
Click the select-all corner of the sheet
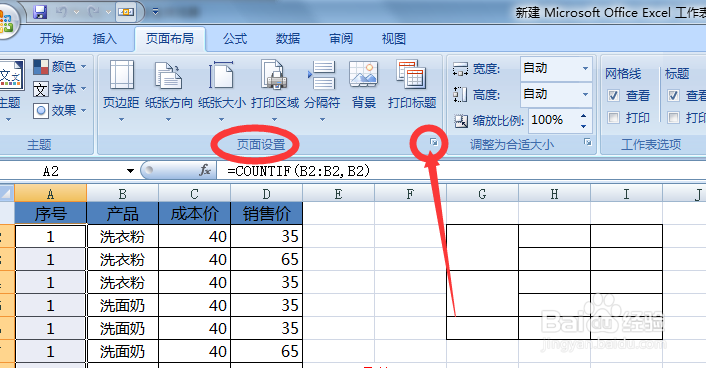6,194
